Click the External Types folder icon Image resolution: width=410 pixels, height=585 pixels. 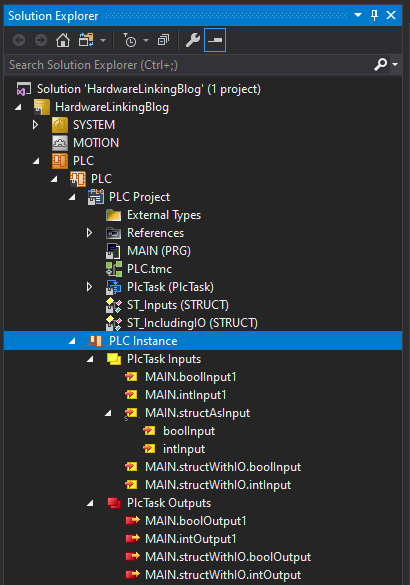point(113,215)
